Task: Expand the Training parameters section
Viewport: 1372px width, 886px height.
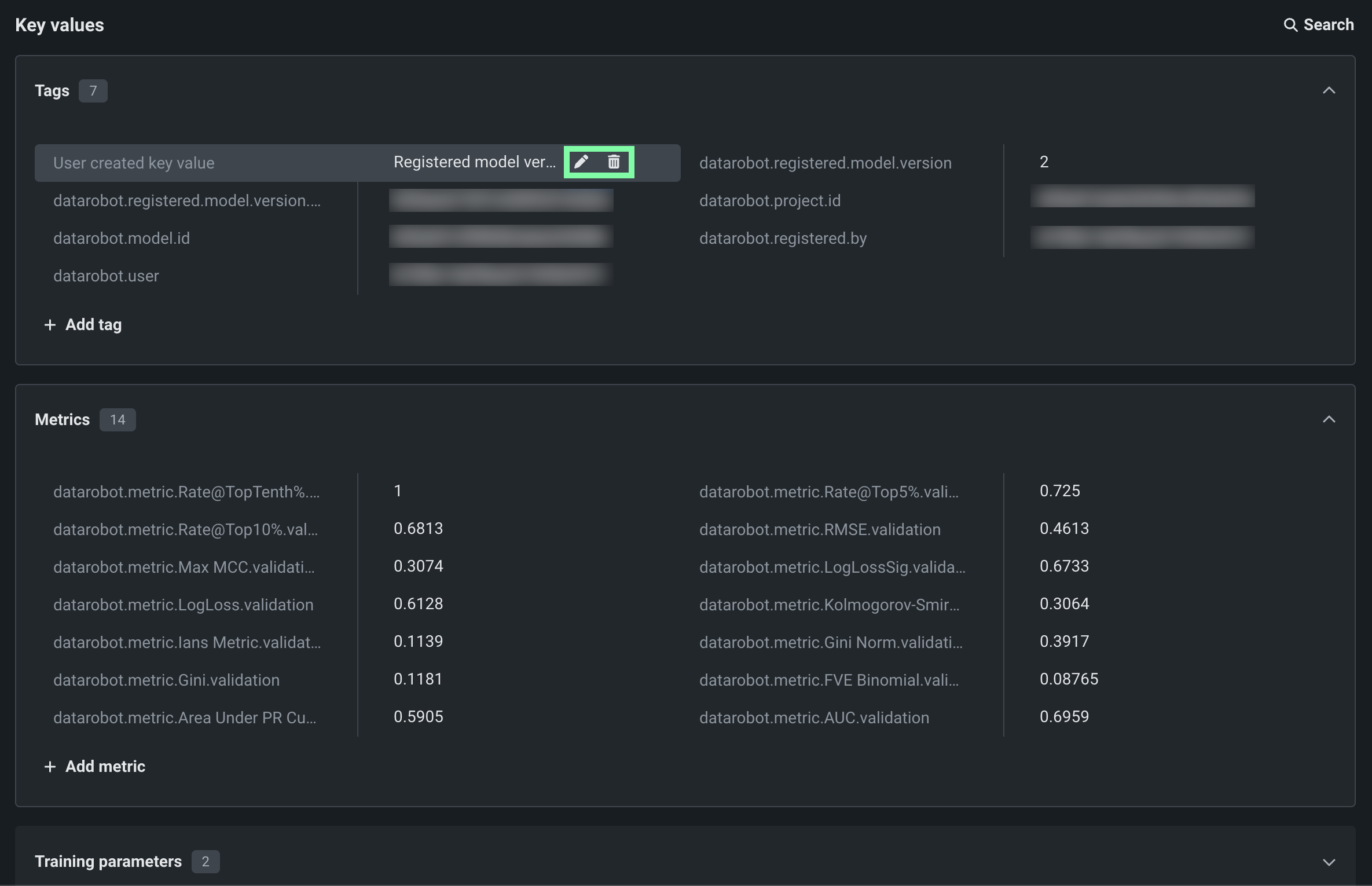Action: [x=1329, y=862]
